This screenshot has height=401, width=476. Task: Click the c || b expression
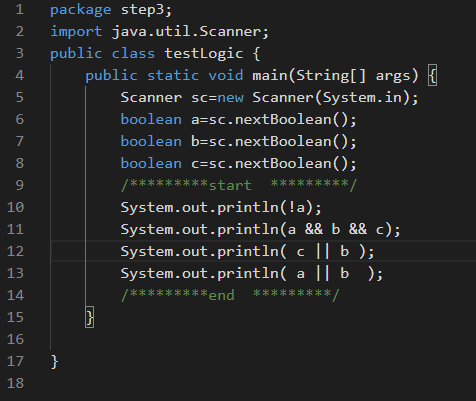pos(323,252)
